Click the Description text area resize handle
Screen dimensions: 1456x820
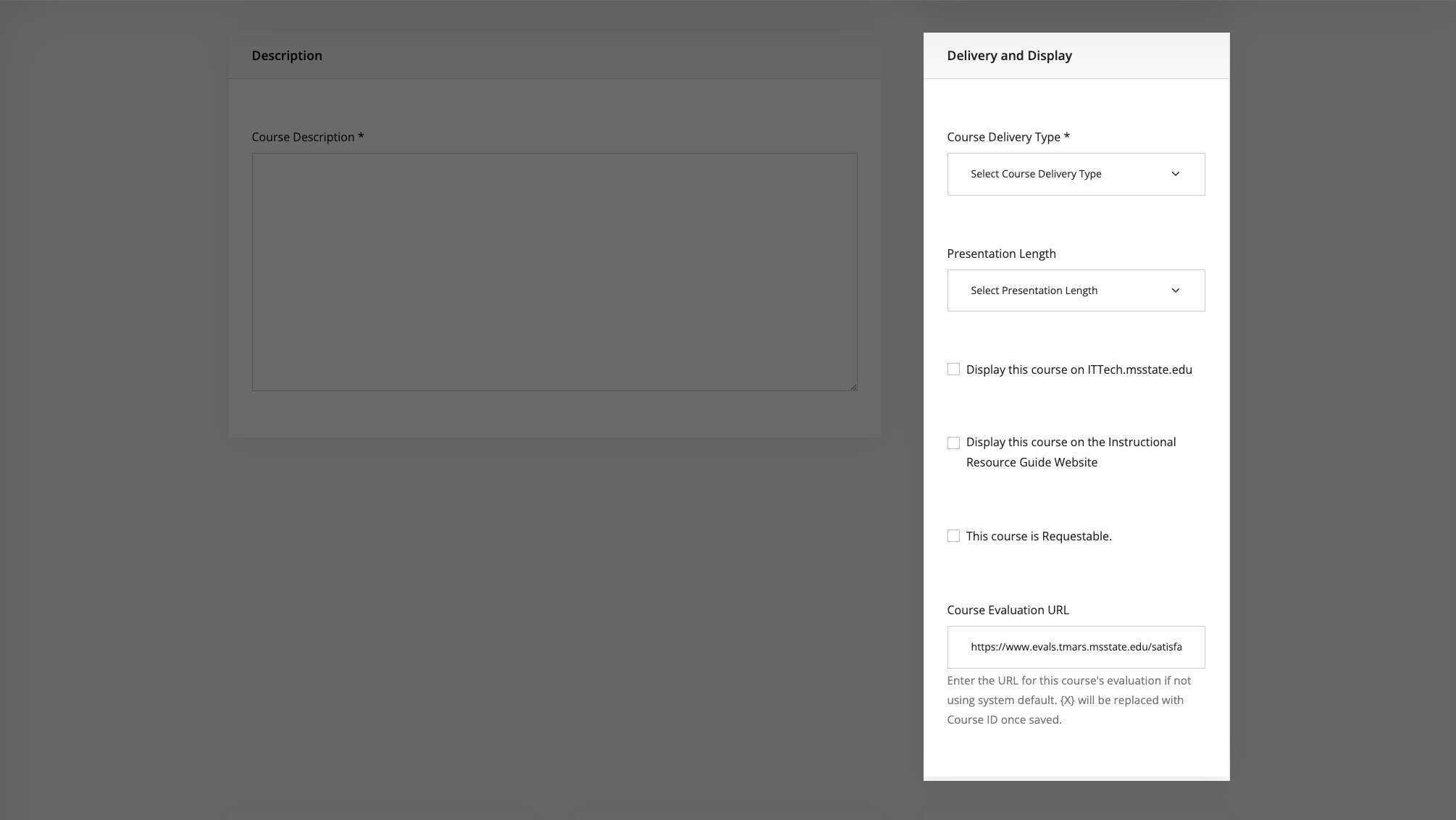pos(853,387)
